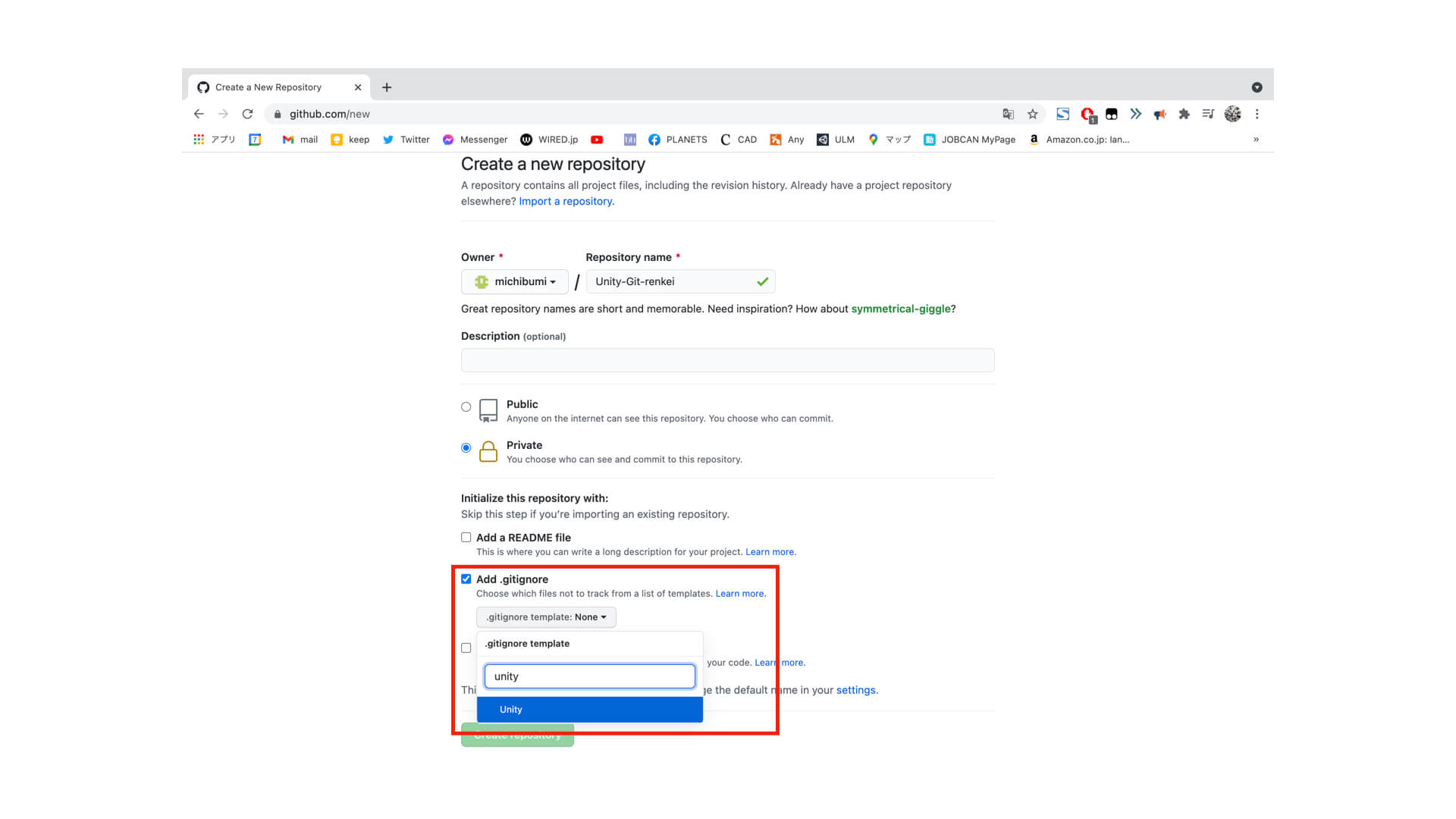The width and height of the screenshot is (1456, 819).
Task: Uncheck the Add .gitignore checkbox
Action: [x=466, y=579]
